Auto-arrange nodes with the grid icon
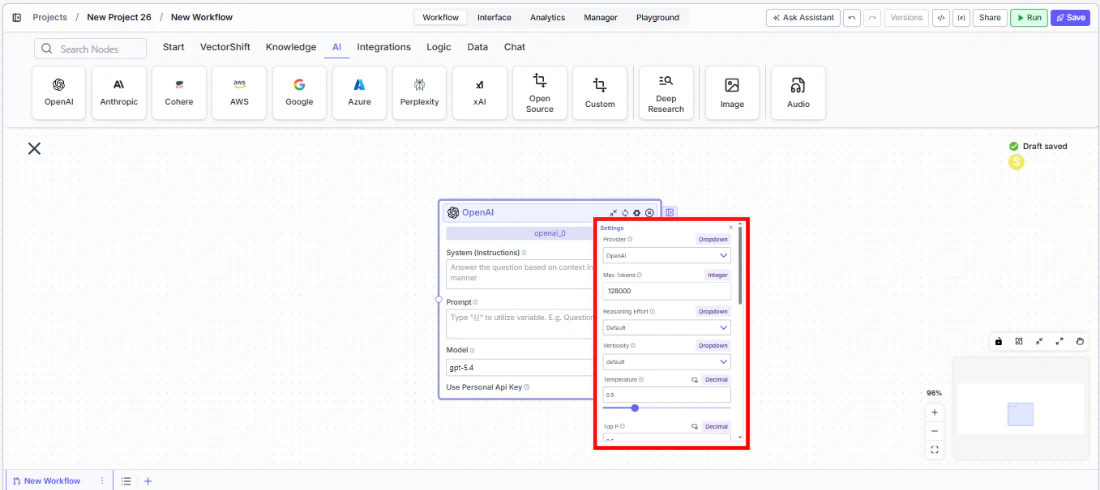Viewport: 1100px width, 490px height. point(1019,341)
